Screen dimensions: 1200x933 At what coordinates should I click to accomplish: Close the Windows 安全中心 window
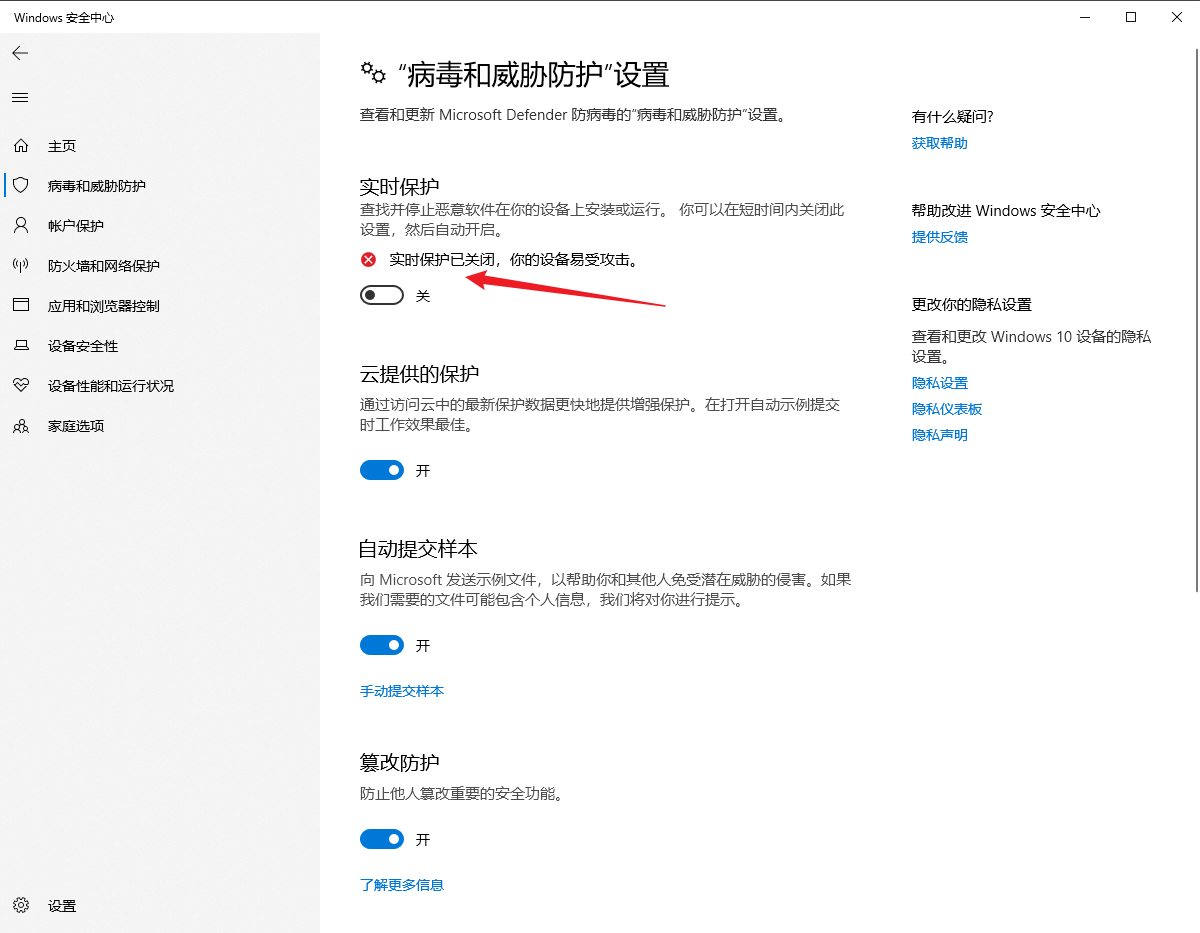pyautogui.click(x=1177, y=17)
